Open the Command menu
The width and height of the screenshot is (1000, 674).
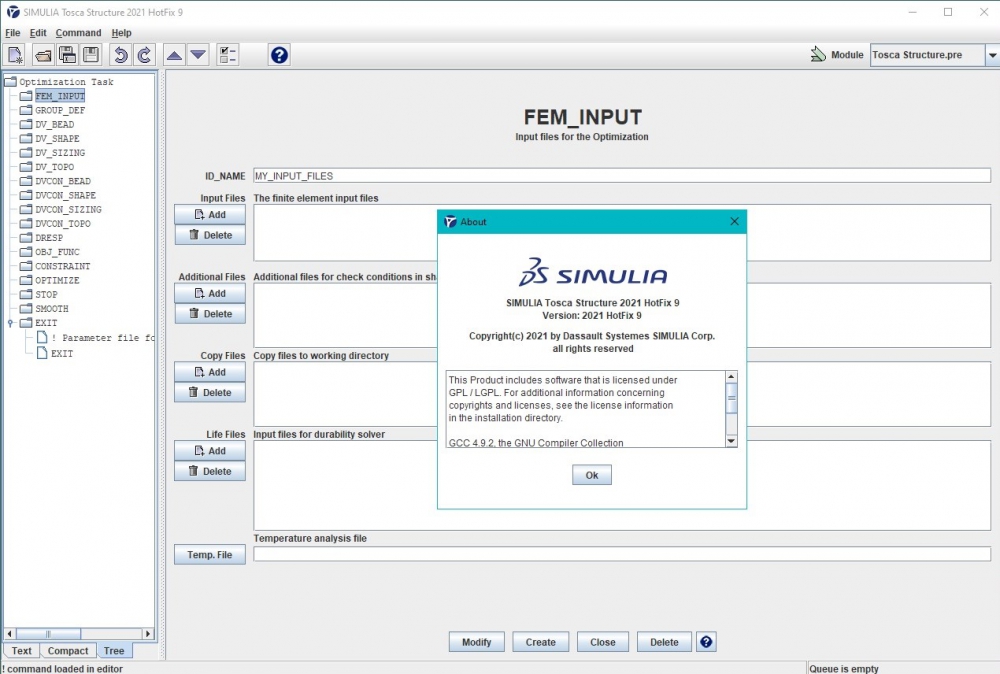(x=78, y=33)
